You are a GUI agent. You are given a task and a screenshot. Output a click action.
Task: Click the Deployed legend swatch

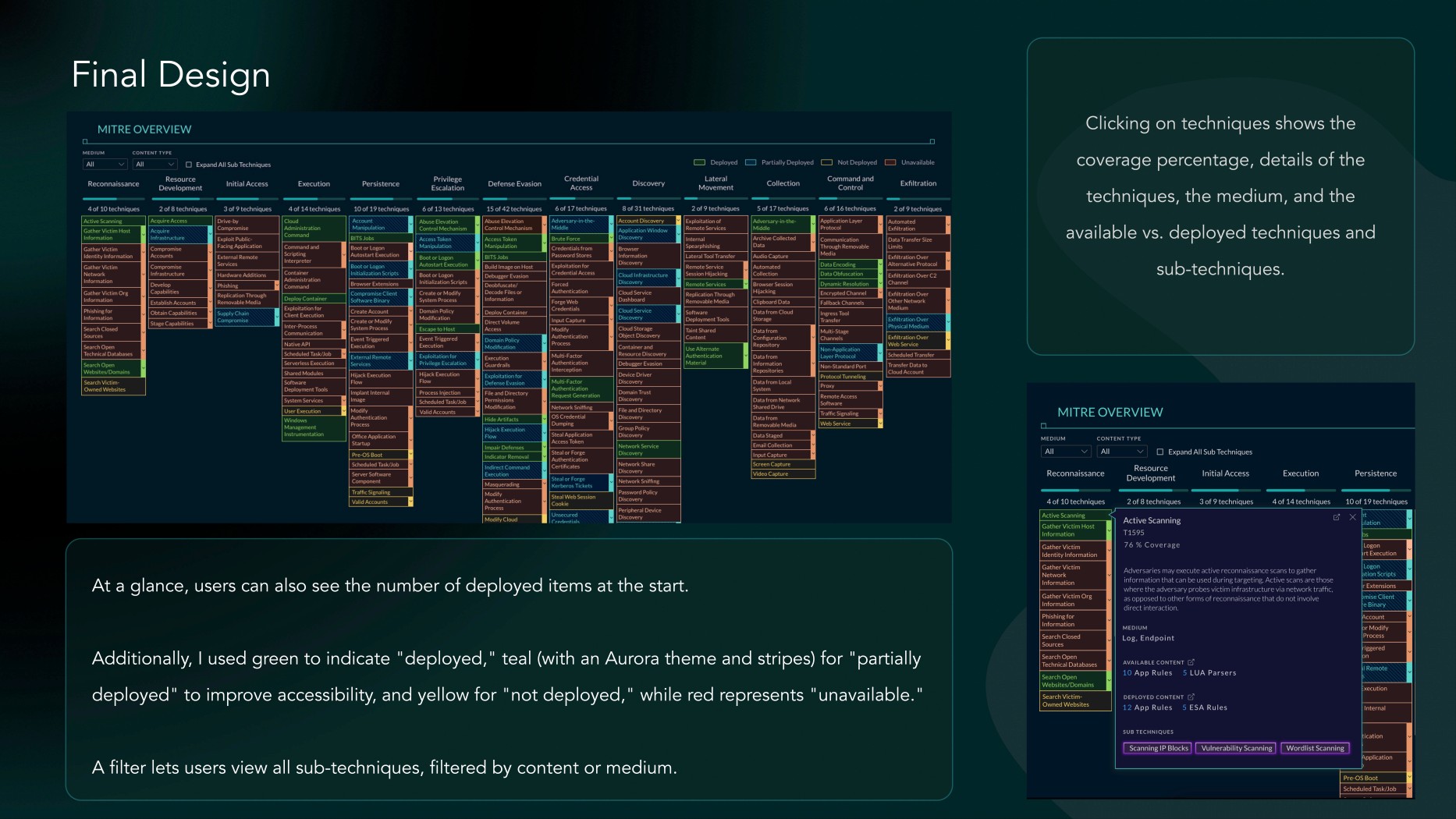[x=699, y=162]
